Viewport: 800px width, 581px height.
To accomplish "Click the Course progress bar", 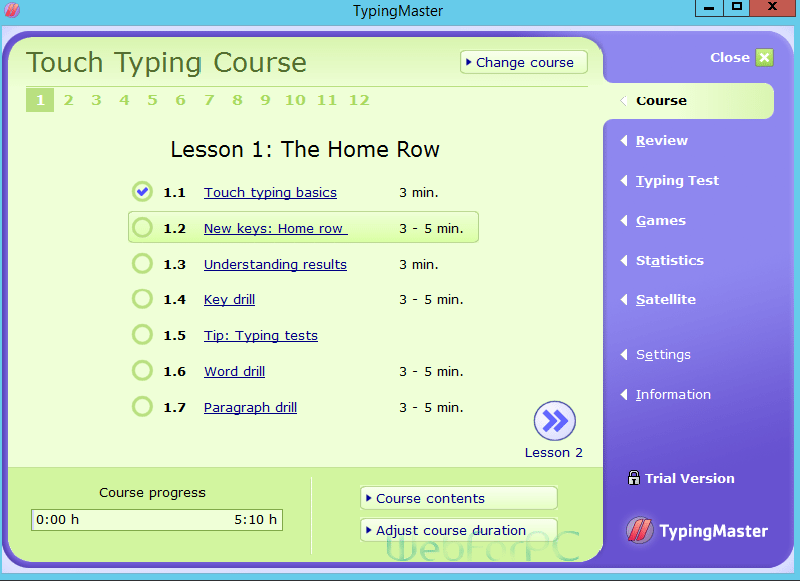I will pos(157,520).
